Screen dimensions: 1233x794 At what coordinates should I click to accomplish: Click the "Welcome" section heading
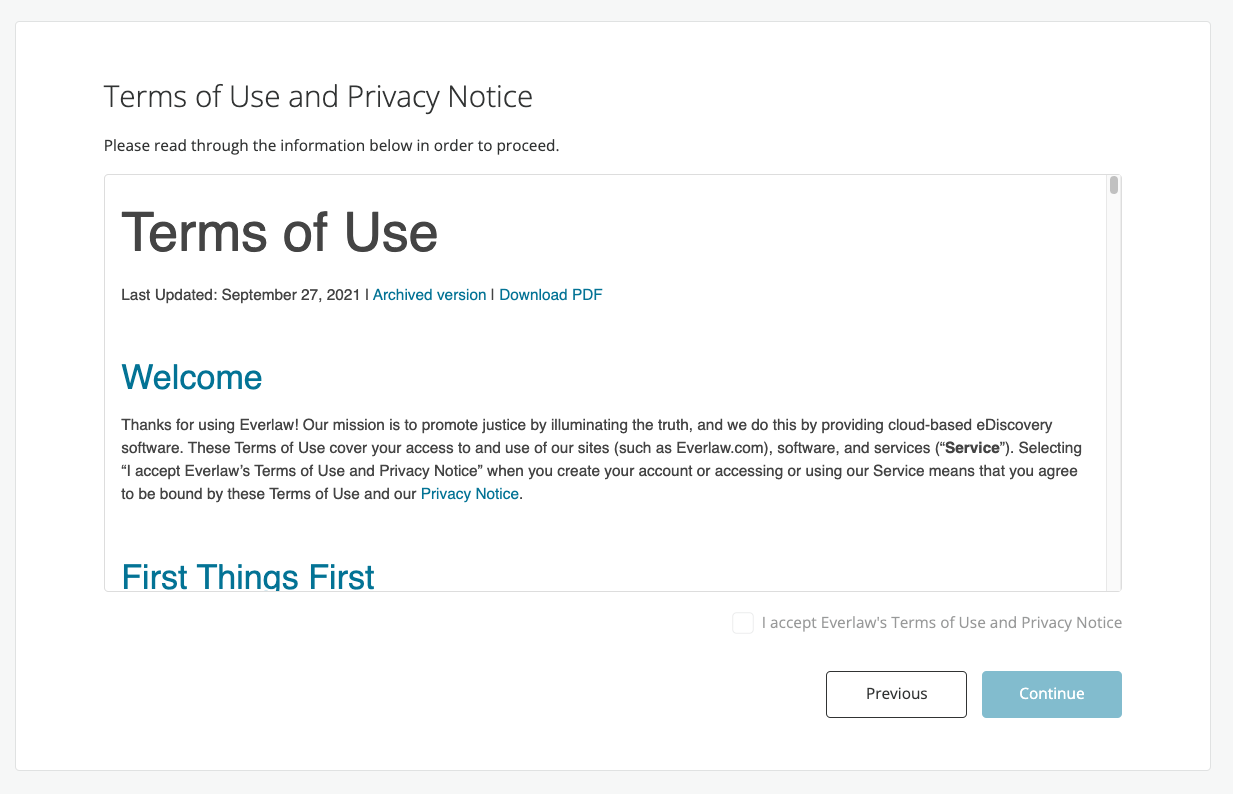coord(192,377)
